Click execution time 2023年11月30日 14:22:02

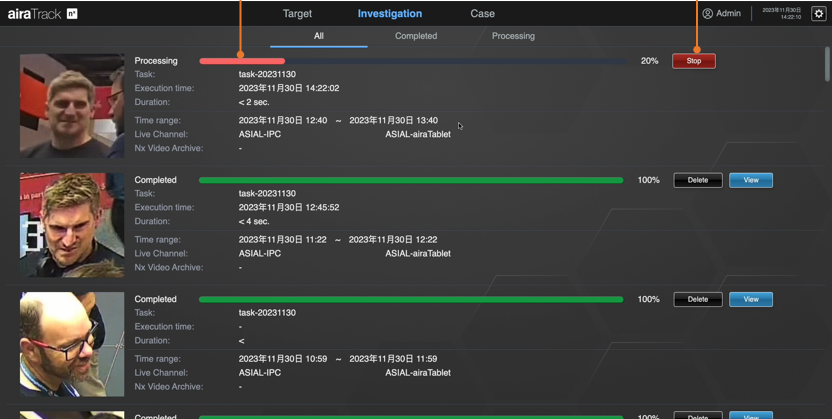point(289,88)
